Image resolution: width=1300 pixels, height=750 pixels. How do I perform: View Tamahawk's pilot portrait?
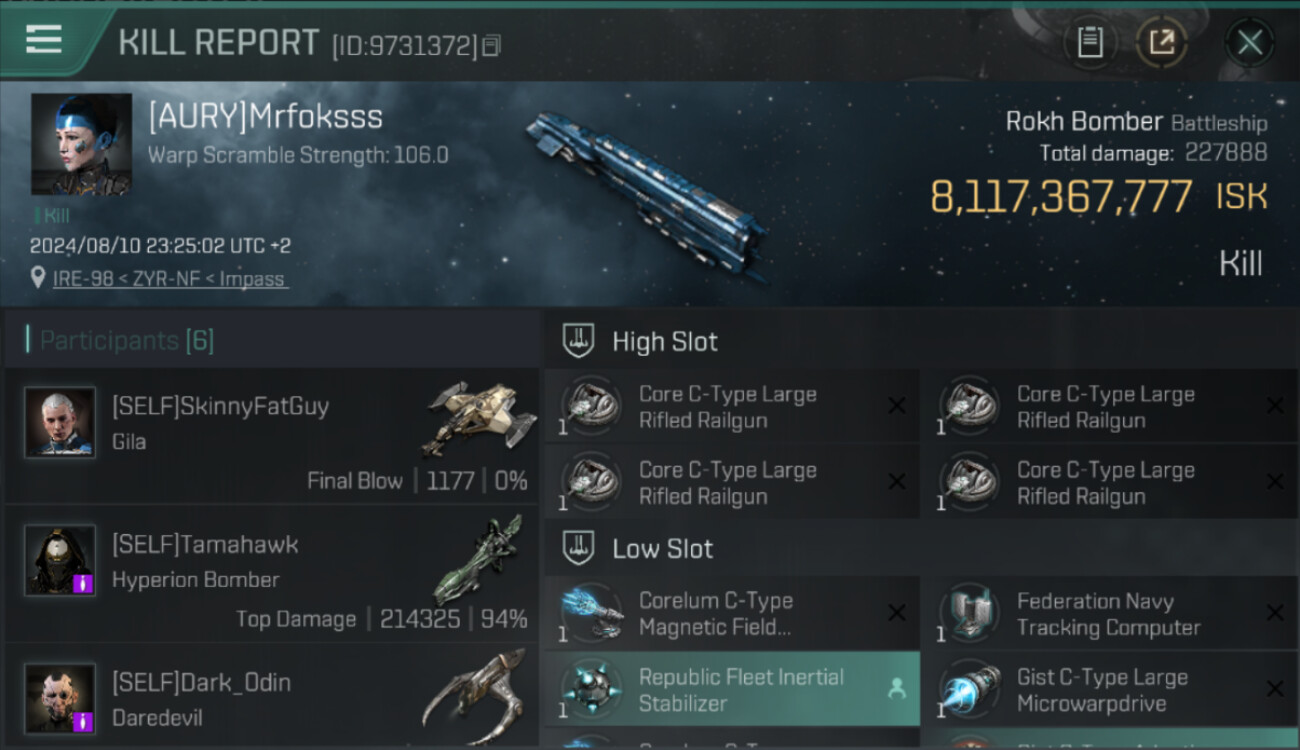tap(60, 560)
